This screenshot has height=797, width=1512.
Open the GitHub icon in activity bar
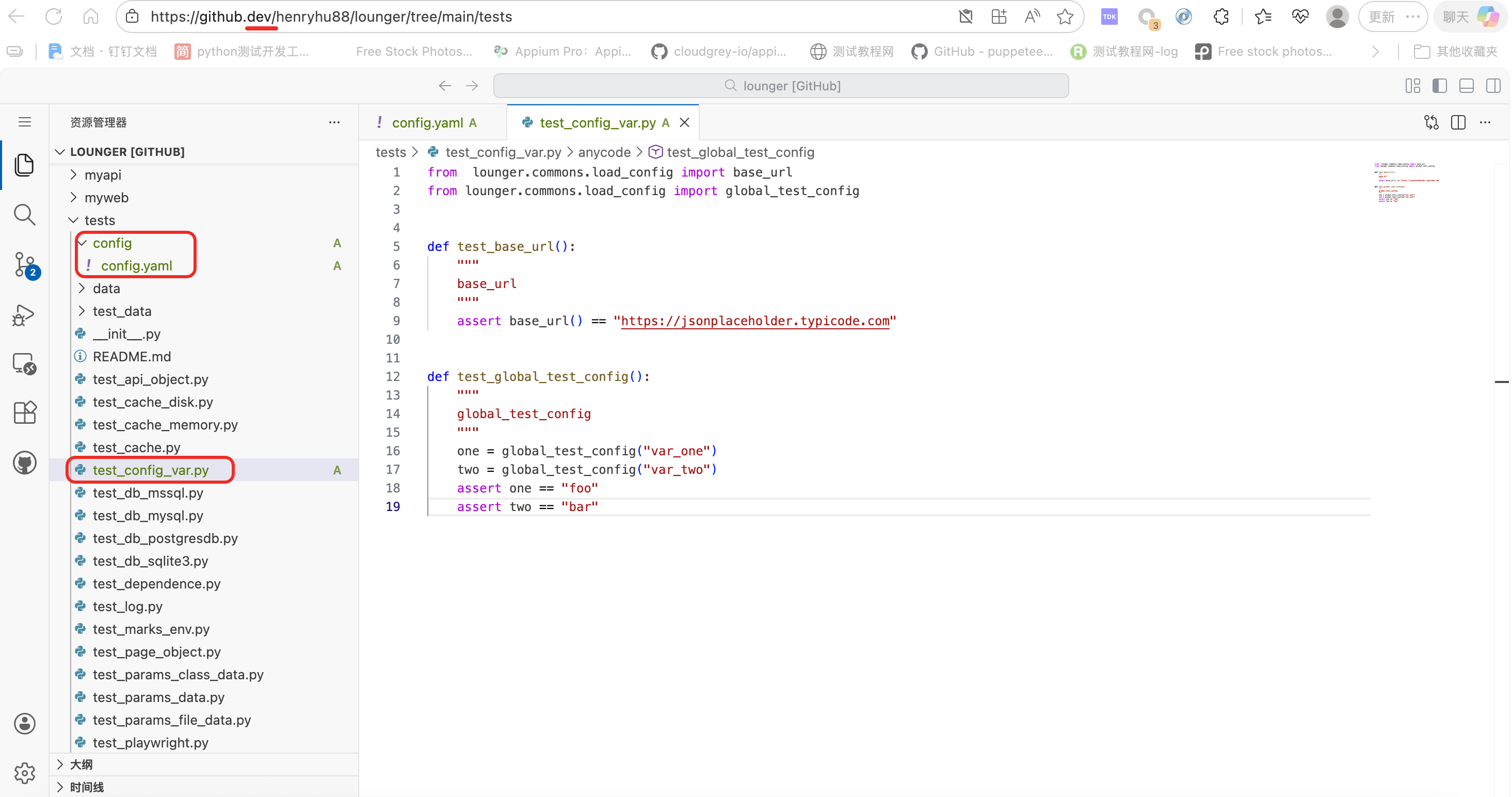tap(24, 463)
